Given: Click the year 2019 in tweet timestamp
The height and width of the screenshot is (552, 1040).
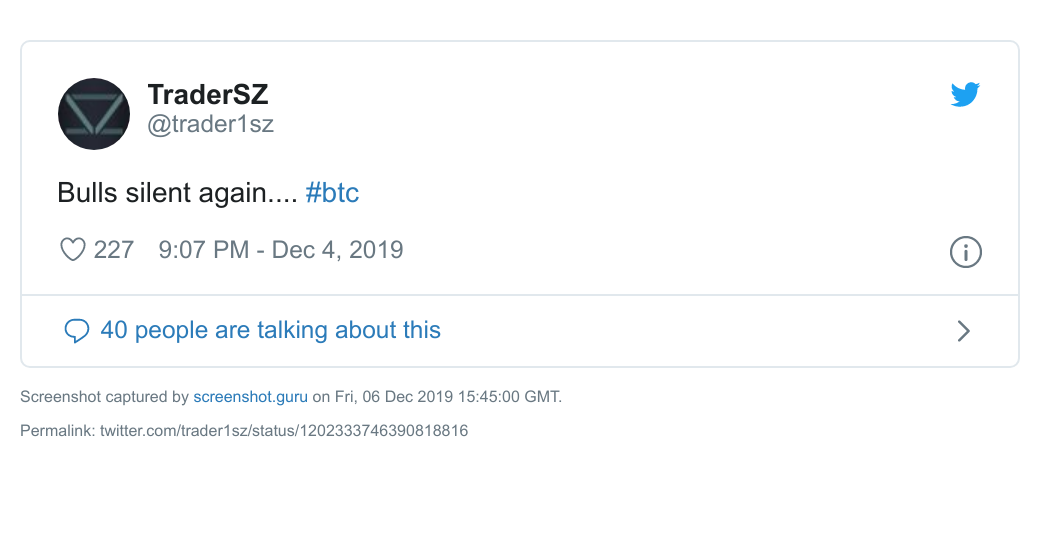Looking at the screenshot, I should coord(376,250).
